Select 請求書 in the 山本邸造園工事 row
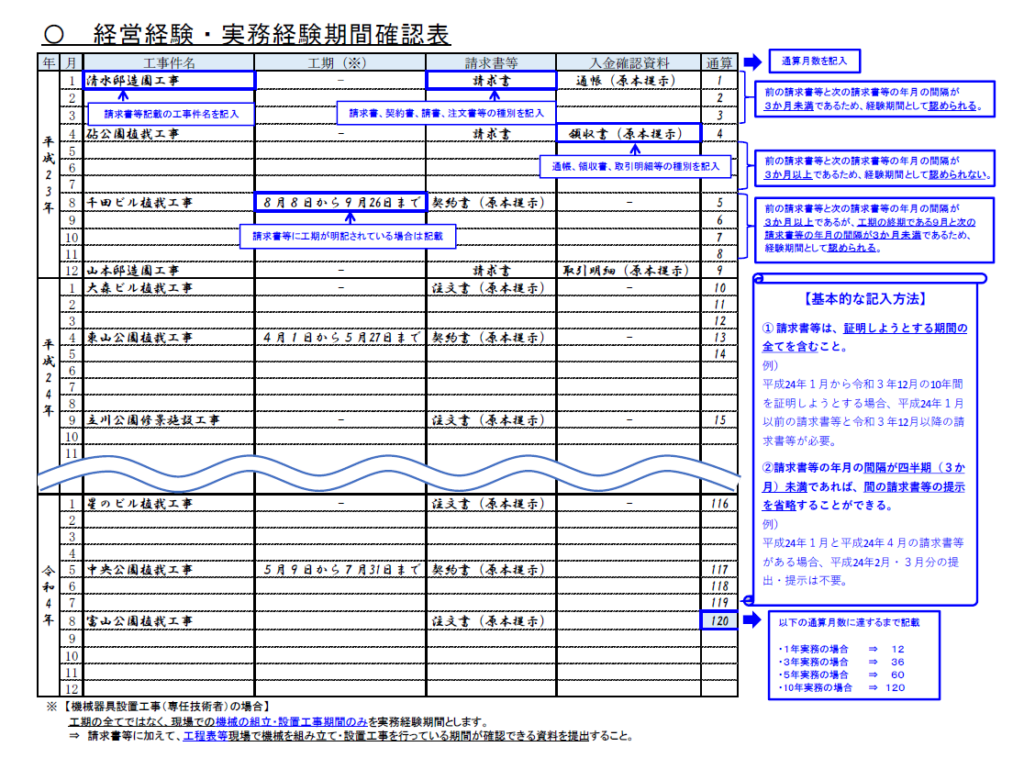Screen dimensions: 1024x758 pyautogui.click(x=492, y=270)
